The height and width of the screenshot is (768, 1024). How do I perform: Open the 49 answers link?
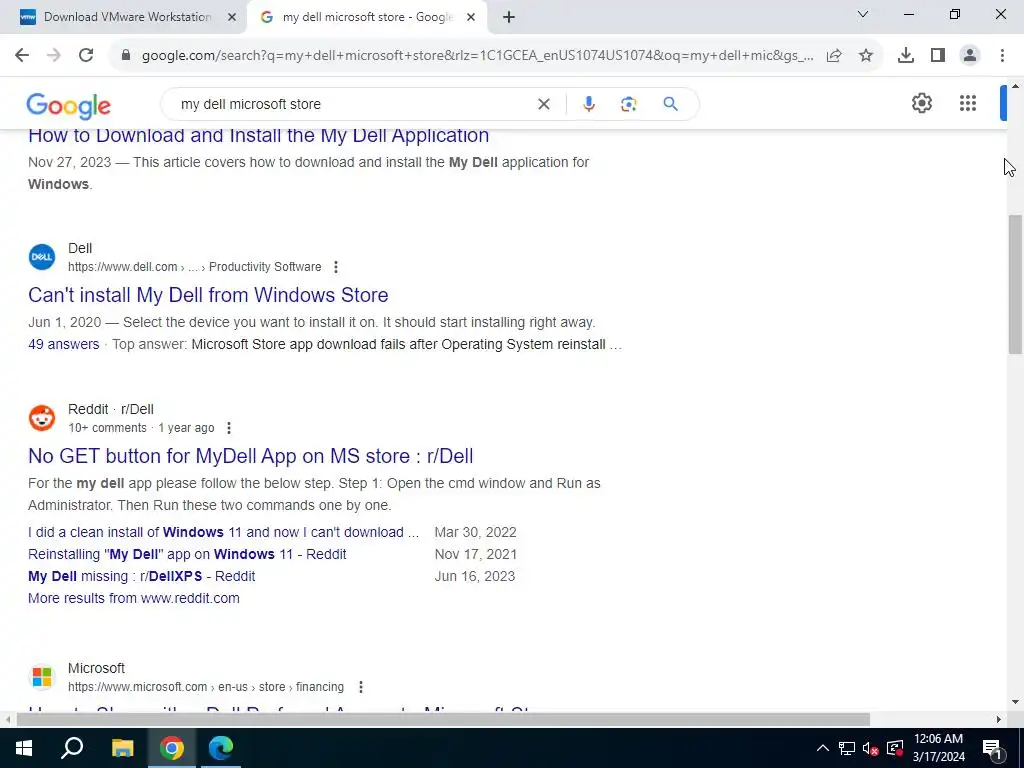[63, 344]
